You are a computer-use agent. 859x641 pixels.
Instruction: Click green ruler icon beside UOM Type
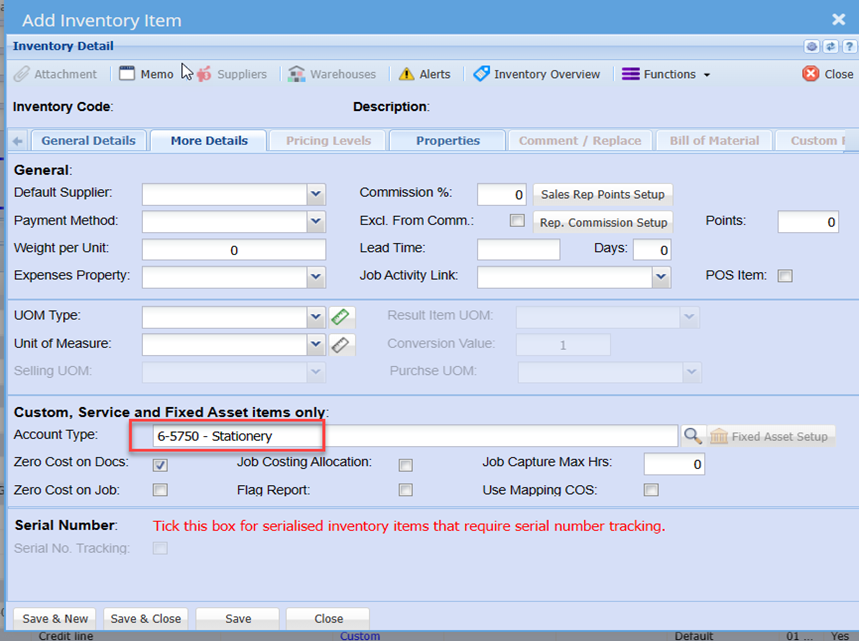[342, 317]
